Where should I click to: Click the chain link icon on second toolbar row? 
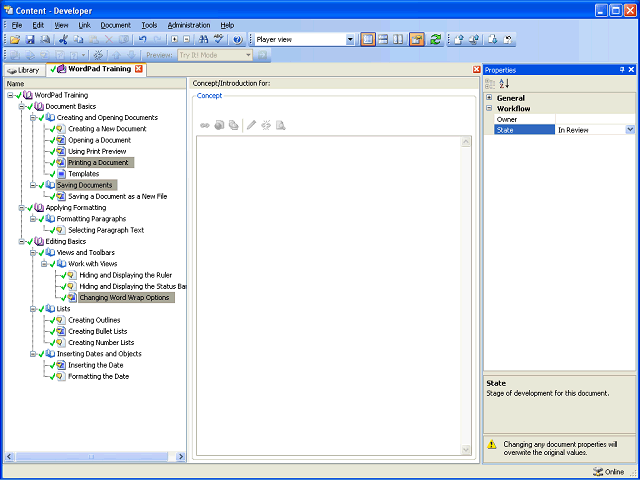98,55
